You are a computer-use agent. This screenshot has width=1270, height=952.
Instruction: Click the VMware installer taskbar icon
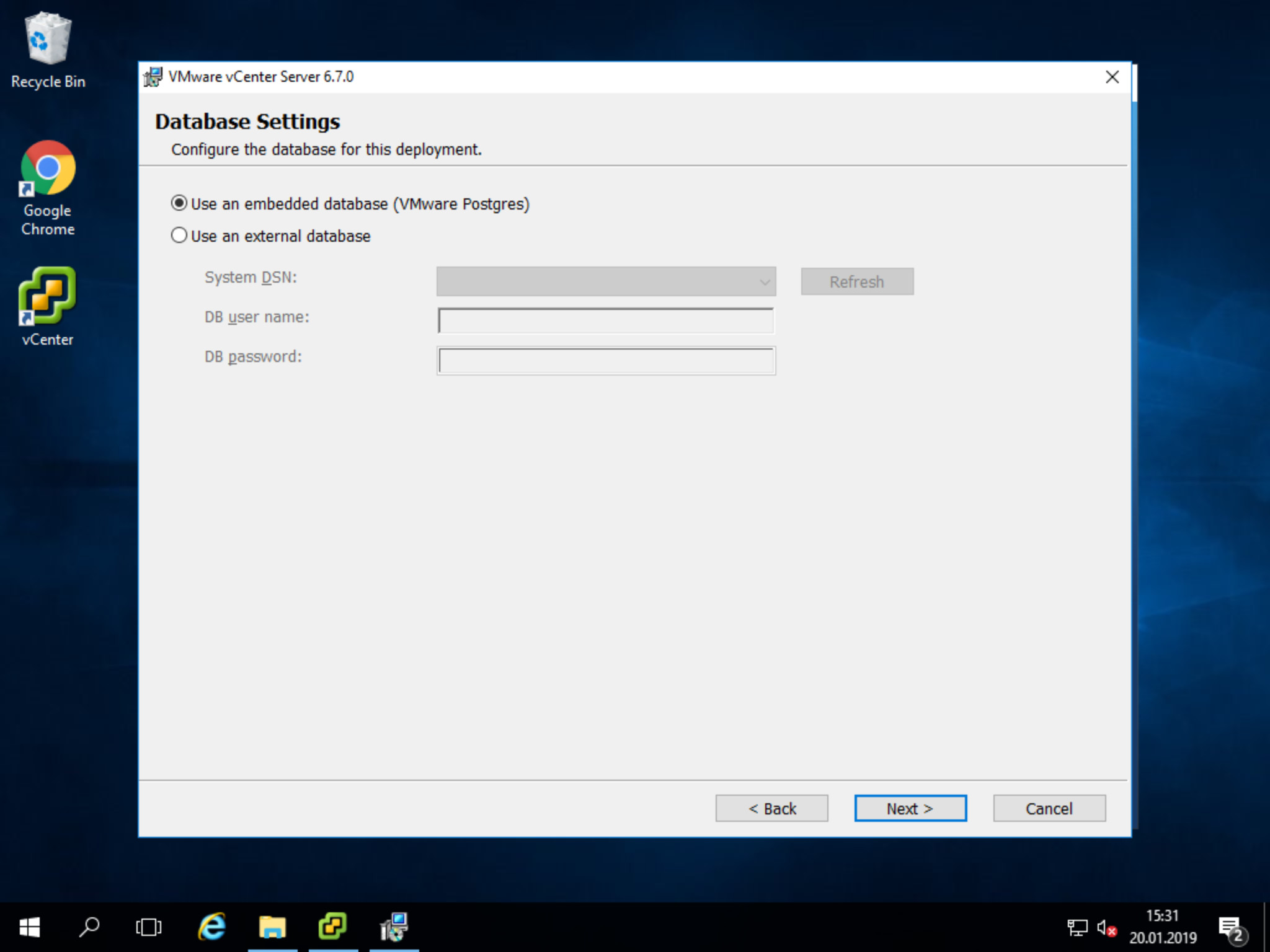(x=394, y=927)
